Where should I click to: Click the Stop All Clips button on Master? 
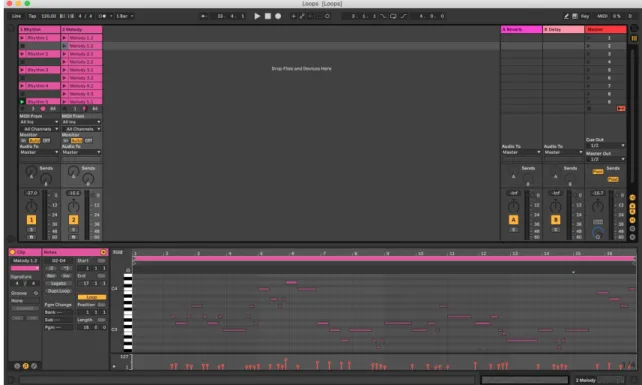pyautogui.click(x=589, y=109)
